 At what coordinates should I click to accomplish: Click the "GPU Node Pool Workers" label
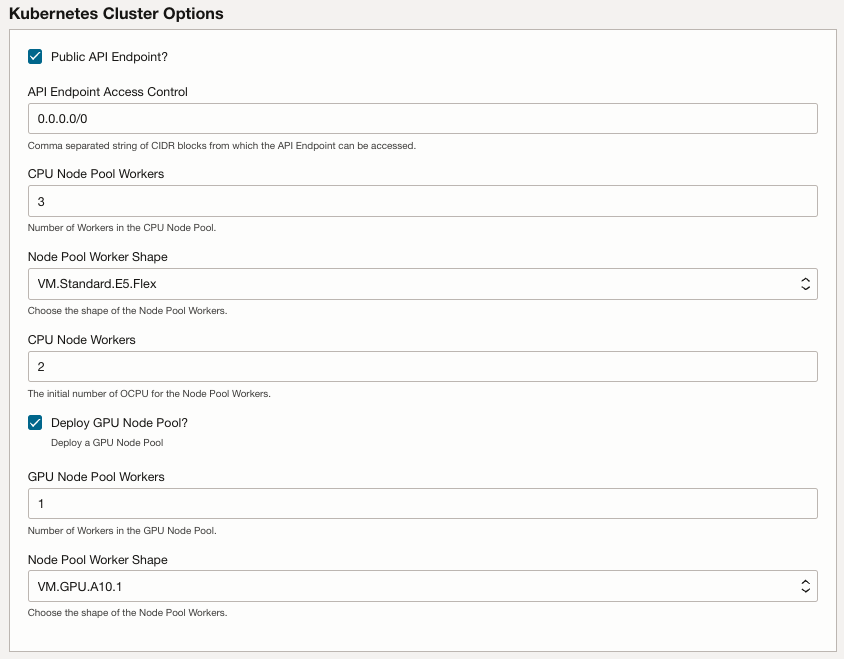pyautogui.click(x=96, y=477)
